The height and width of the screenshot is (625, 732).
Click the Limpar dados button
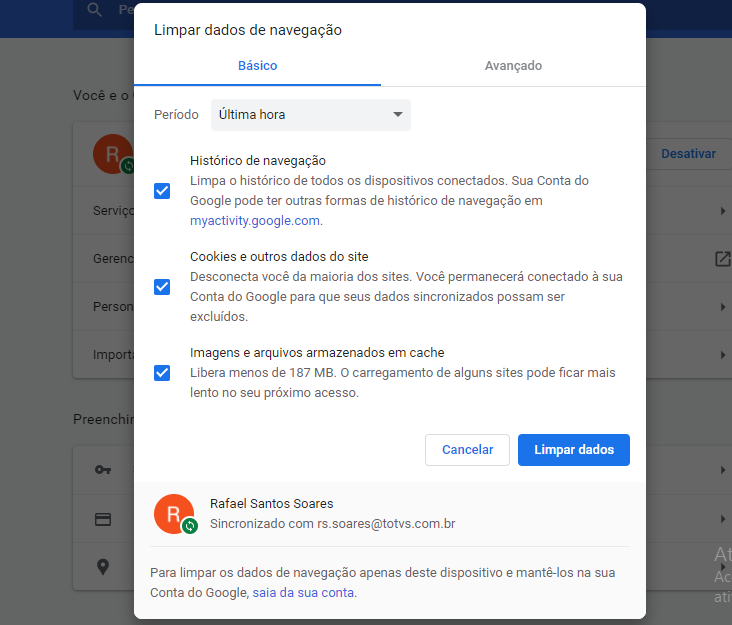click(574, 450)
